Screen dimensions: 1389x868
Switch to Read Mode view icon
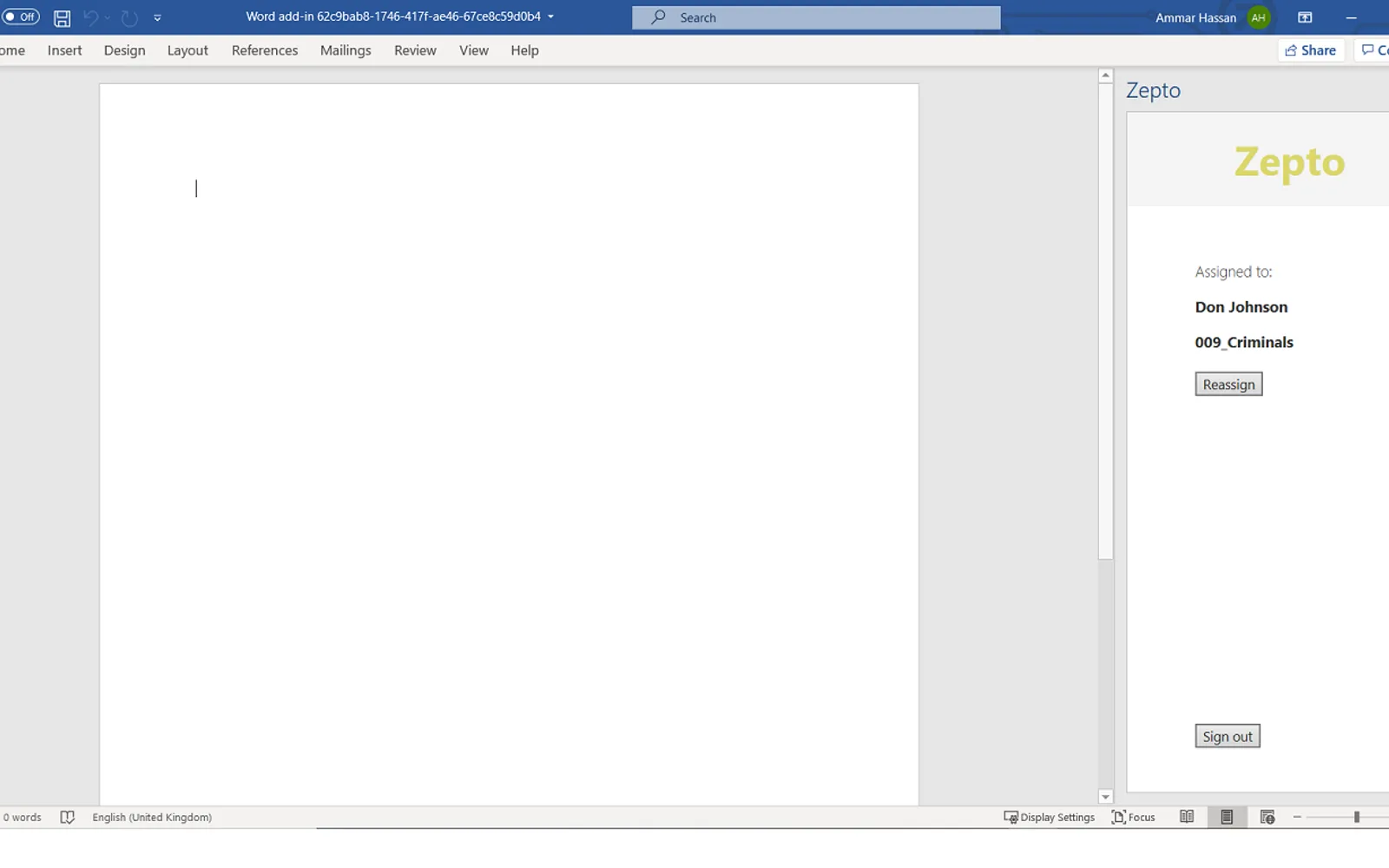[x=1187, y=817]
